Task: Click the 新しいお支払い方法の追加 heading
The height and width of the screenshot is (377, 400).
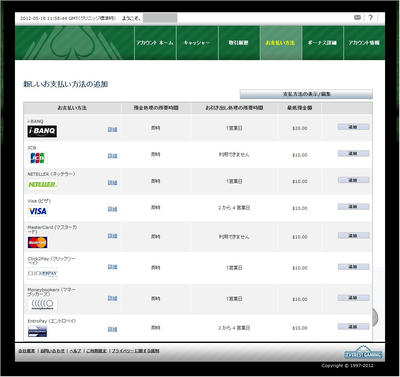Action: [x=65, y=84]
